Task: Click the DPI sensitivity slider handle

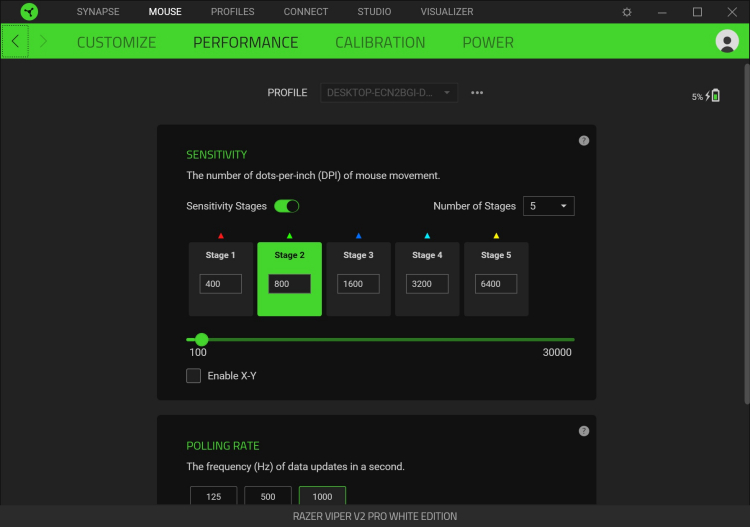Action: [202, 340]
